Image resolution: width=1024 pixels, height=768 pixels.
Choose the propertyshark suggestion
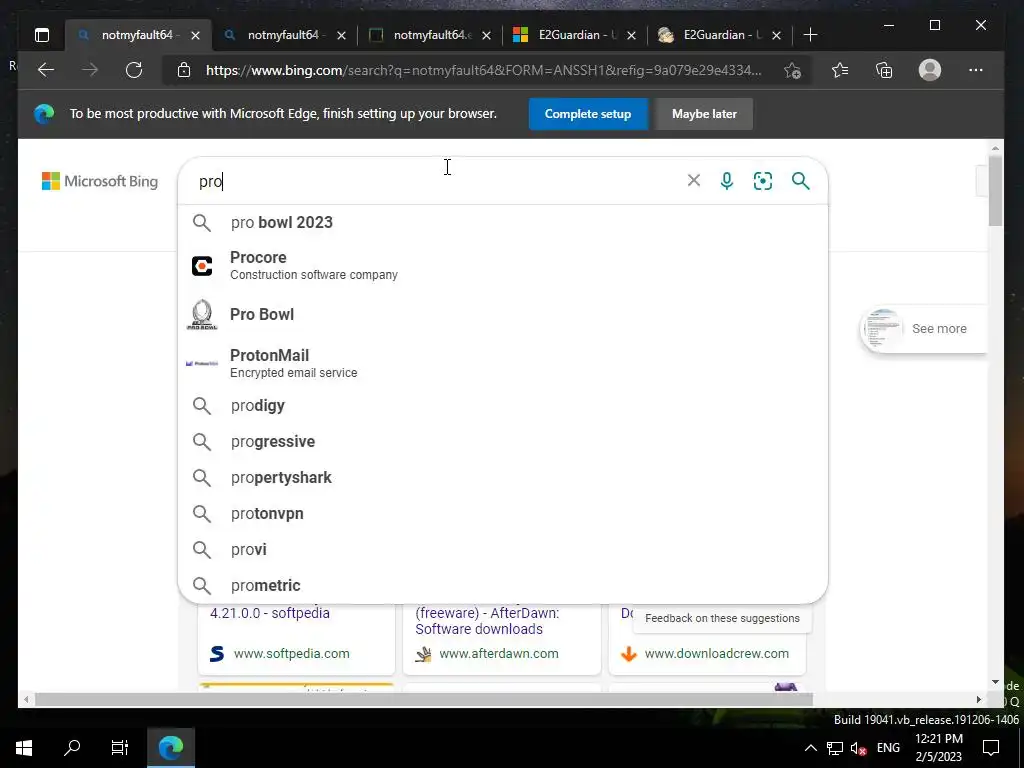click(x=502, y=477)
